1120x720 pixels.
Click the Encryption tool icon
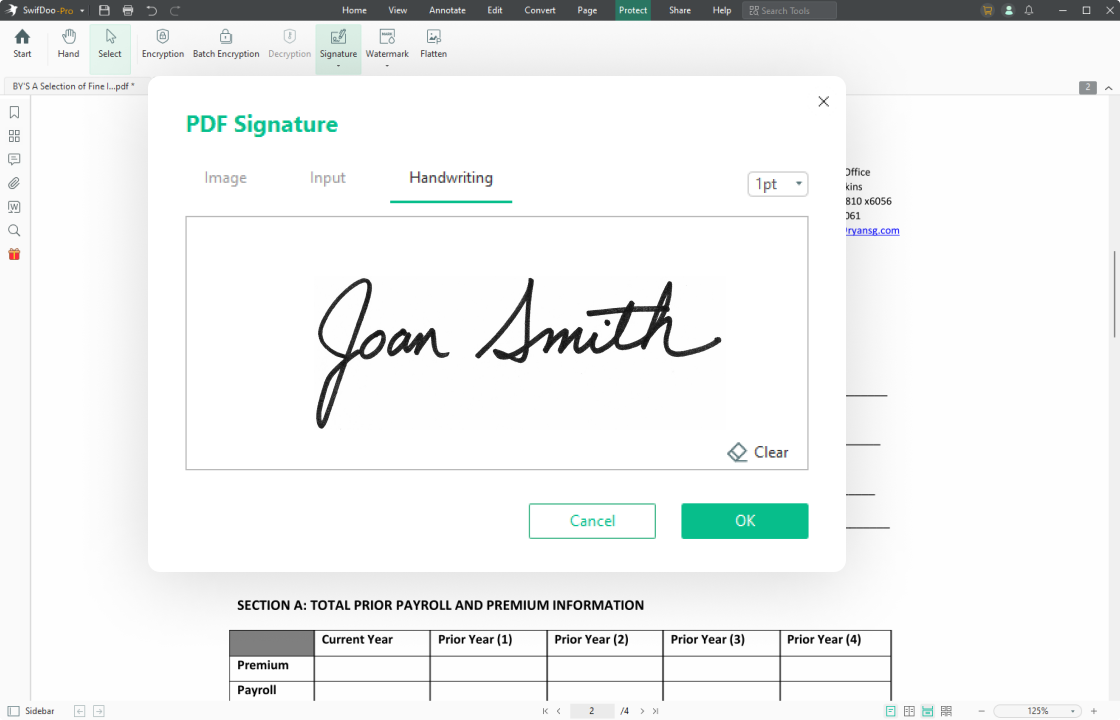pyautogui.click(x=162, y=37)
